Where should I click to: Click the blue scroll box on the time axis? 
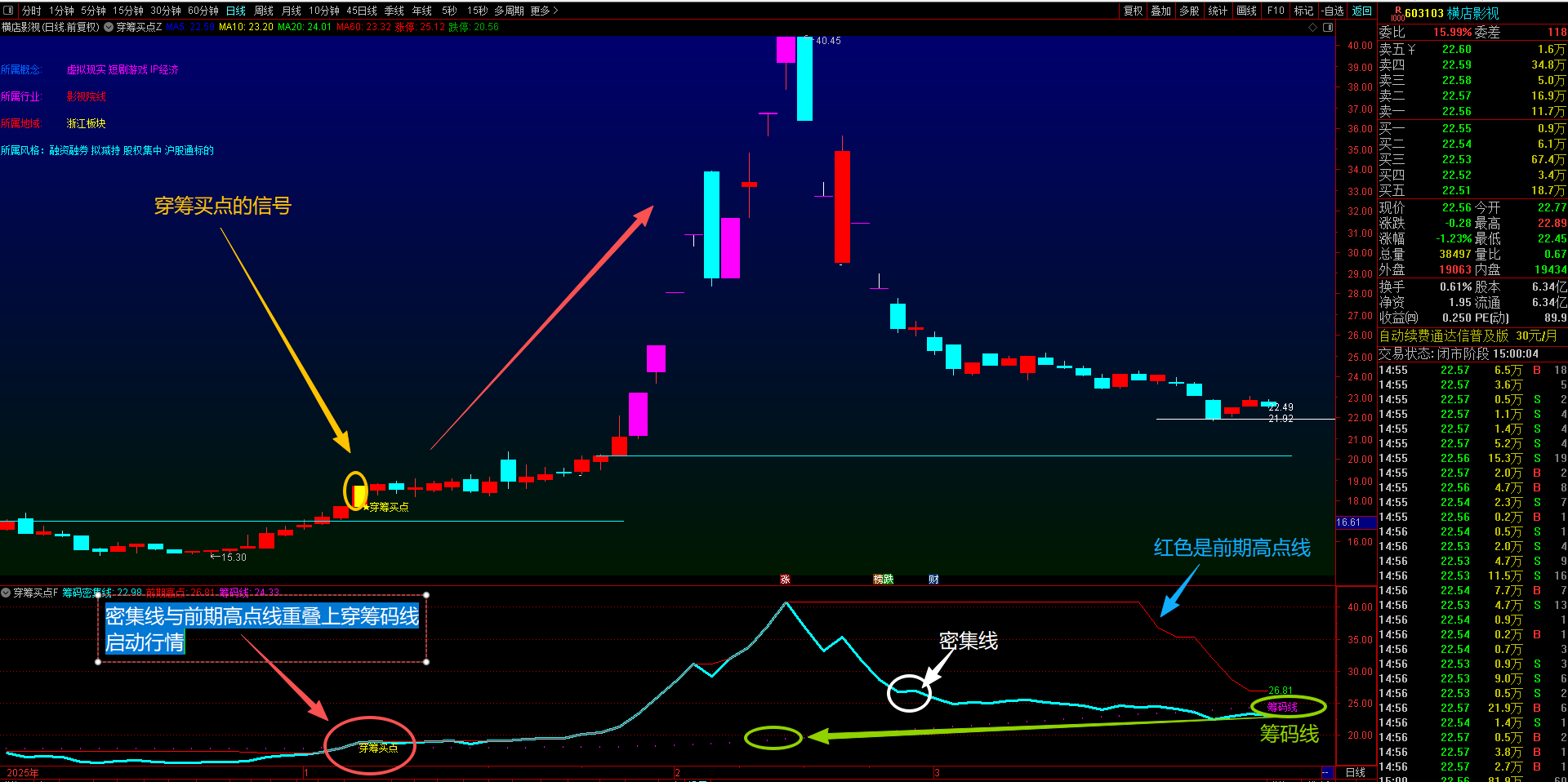(1328, 772)
